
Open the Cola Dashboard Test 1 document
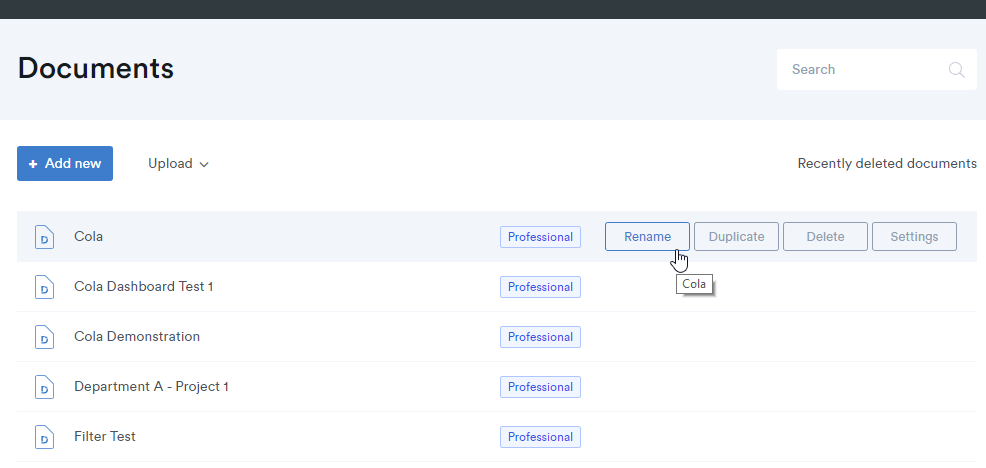[144, 287]
